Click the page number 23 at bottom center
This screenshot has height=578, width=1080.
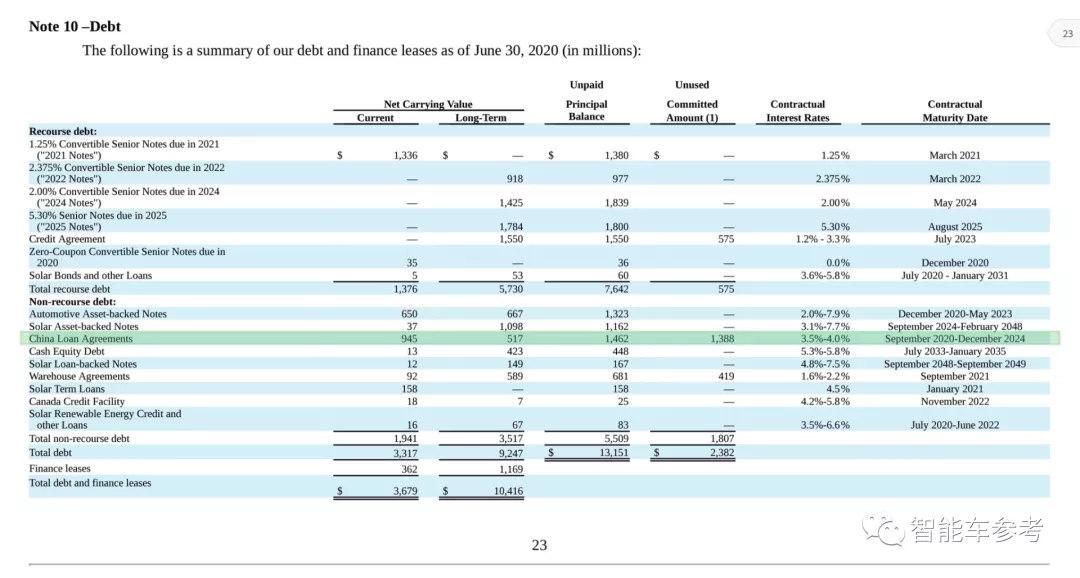[539, 545]
